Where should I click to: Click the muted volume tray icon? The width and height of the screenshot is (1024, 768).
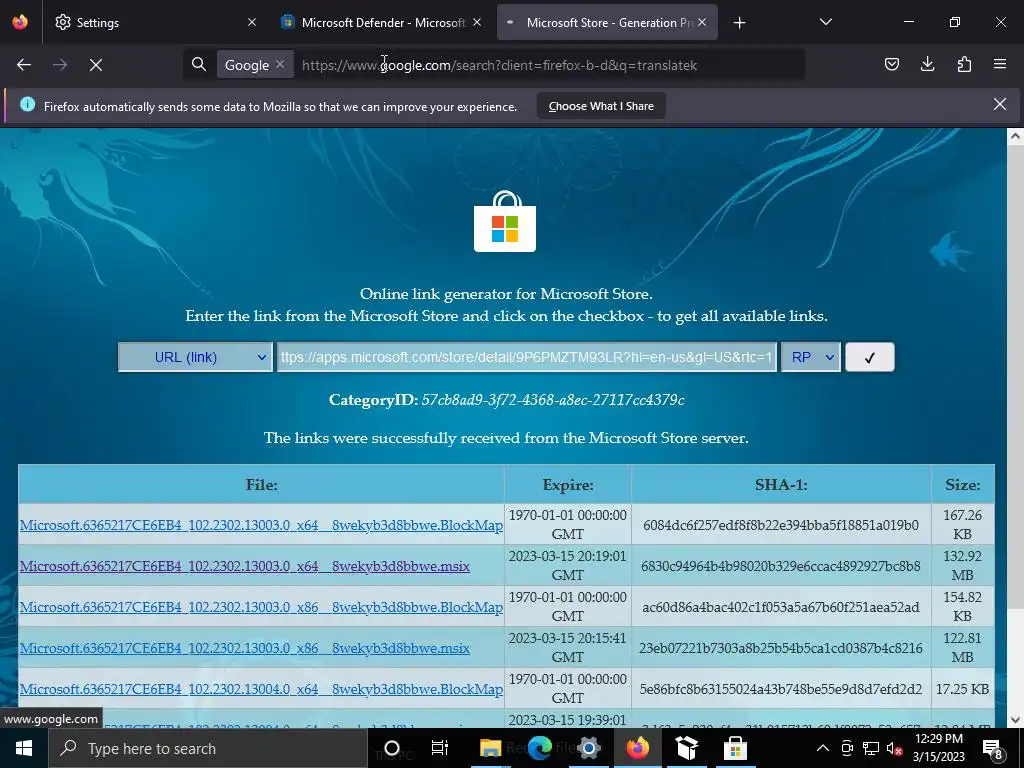click(x=895, y=748)
